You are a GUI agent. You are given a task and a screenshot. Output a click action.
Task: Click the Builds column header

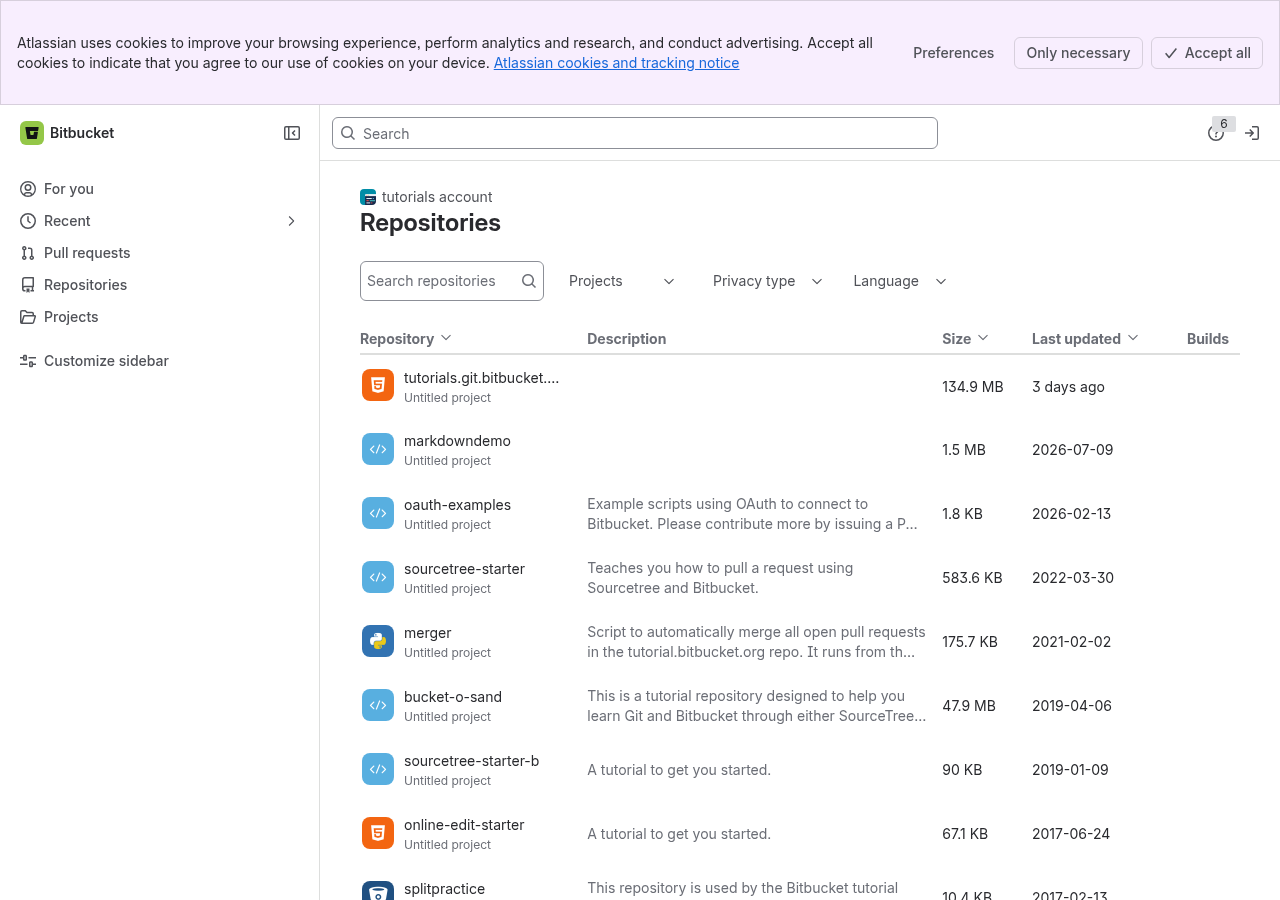1208,339
